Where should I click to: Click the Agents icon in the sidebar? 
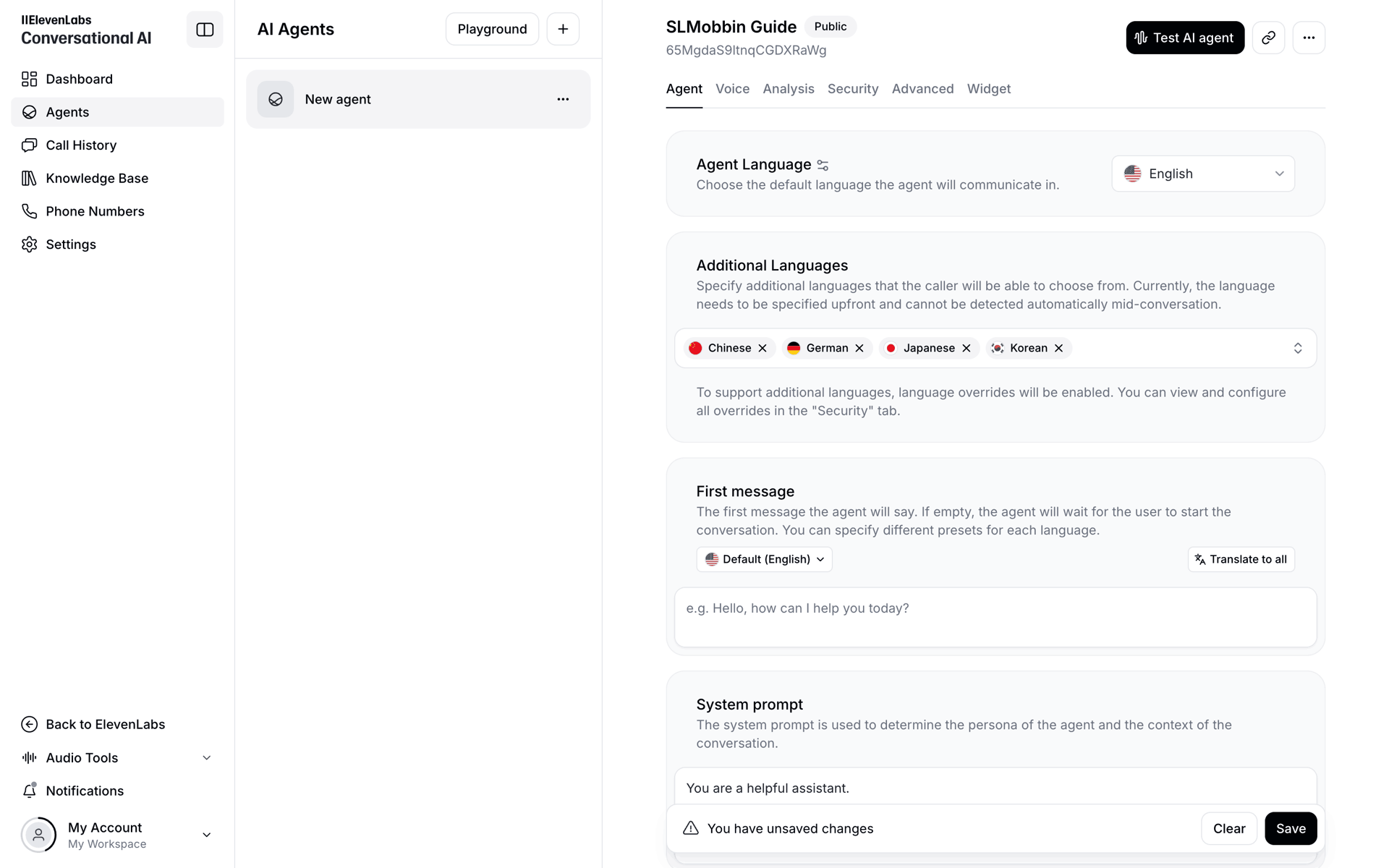tap(30, 112)
